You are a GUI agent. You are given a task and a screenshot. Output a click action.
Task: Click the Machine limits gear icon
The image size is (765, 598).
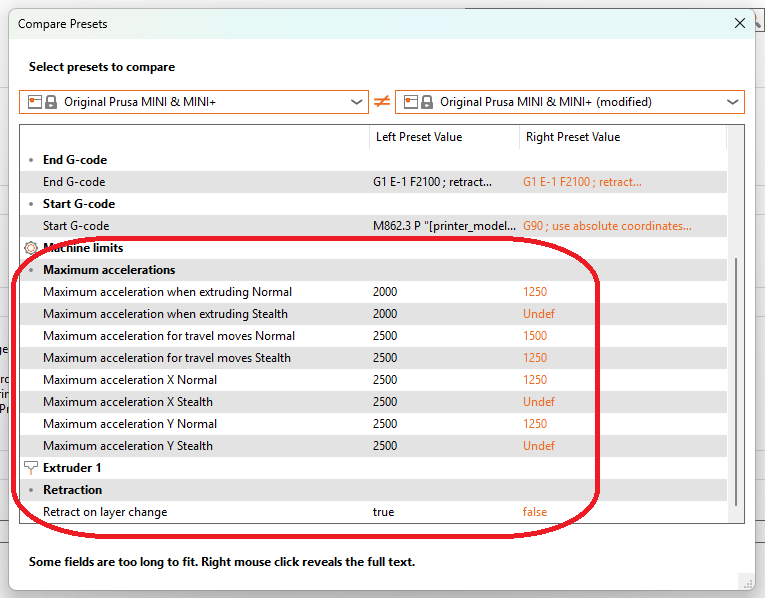pos(30,248)
